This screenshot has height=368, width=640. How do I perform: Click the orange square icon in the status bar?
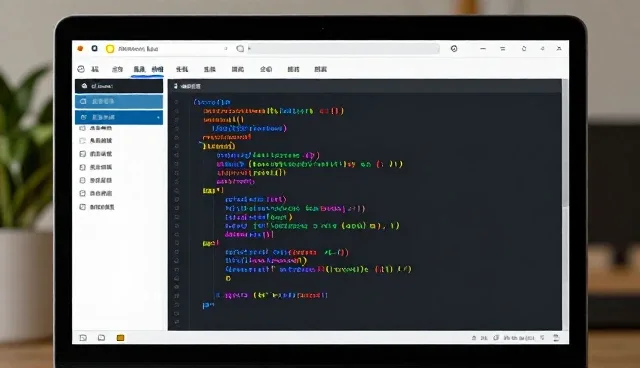[x=120, y=338]
